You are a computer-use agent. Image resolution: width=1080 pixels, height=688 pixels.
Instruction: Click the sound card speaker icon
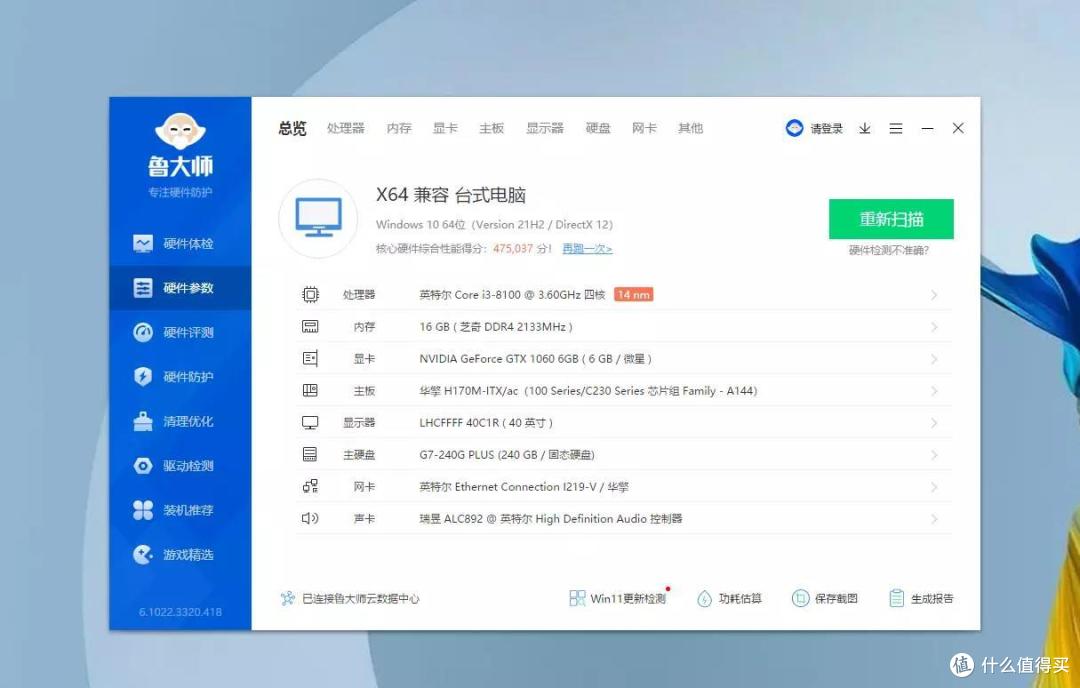[x=311, y=519]
